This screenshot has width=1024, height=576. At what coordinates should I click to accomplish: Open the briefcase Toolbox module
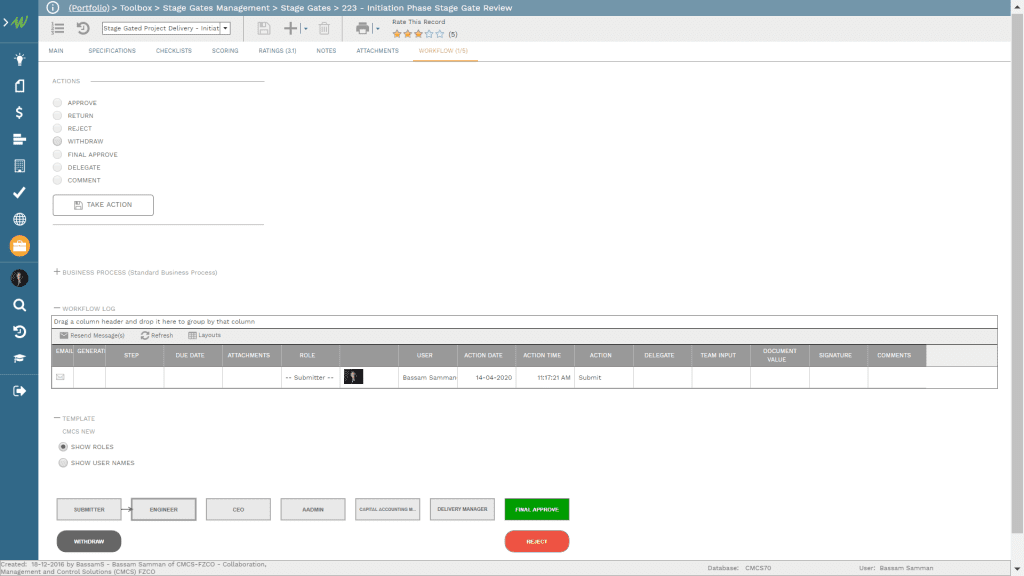pos(19,245)
